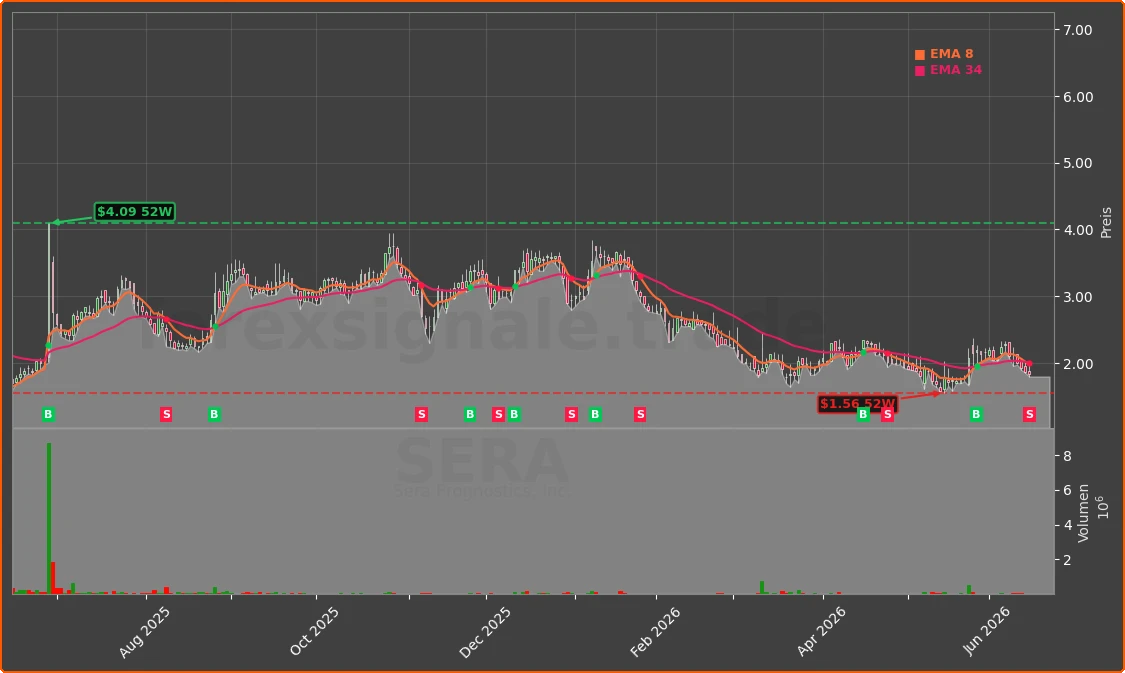
Task: Click the buy marker in late November 2025
Action: click(470, 414)
